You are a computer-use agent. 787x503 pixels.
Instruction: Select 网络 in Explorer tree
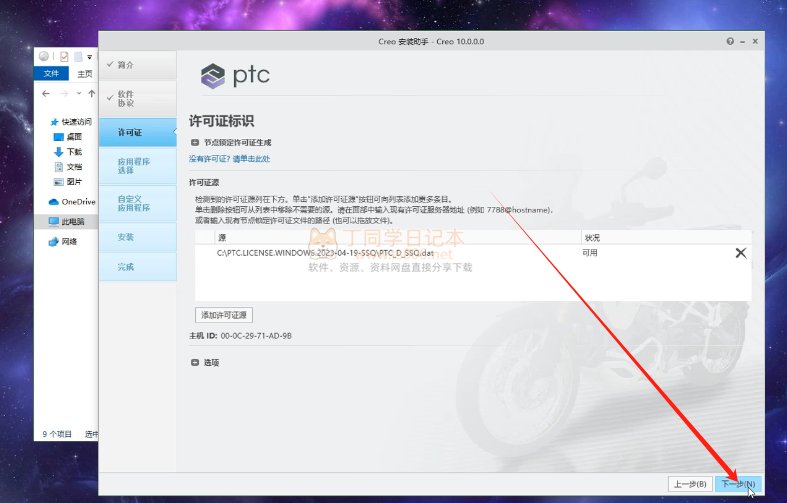(x=63, y=241)
